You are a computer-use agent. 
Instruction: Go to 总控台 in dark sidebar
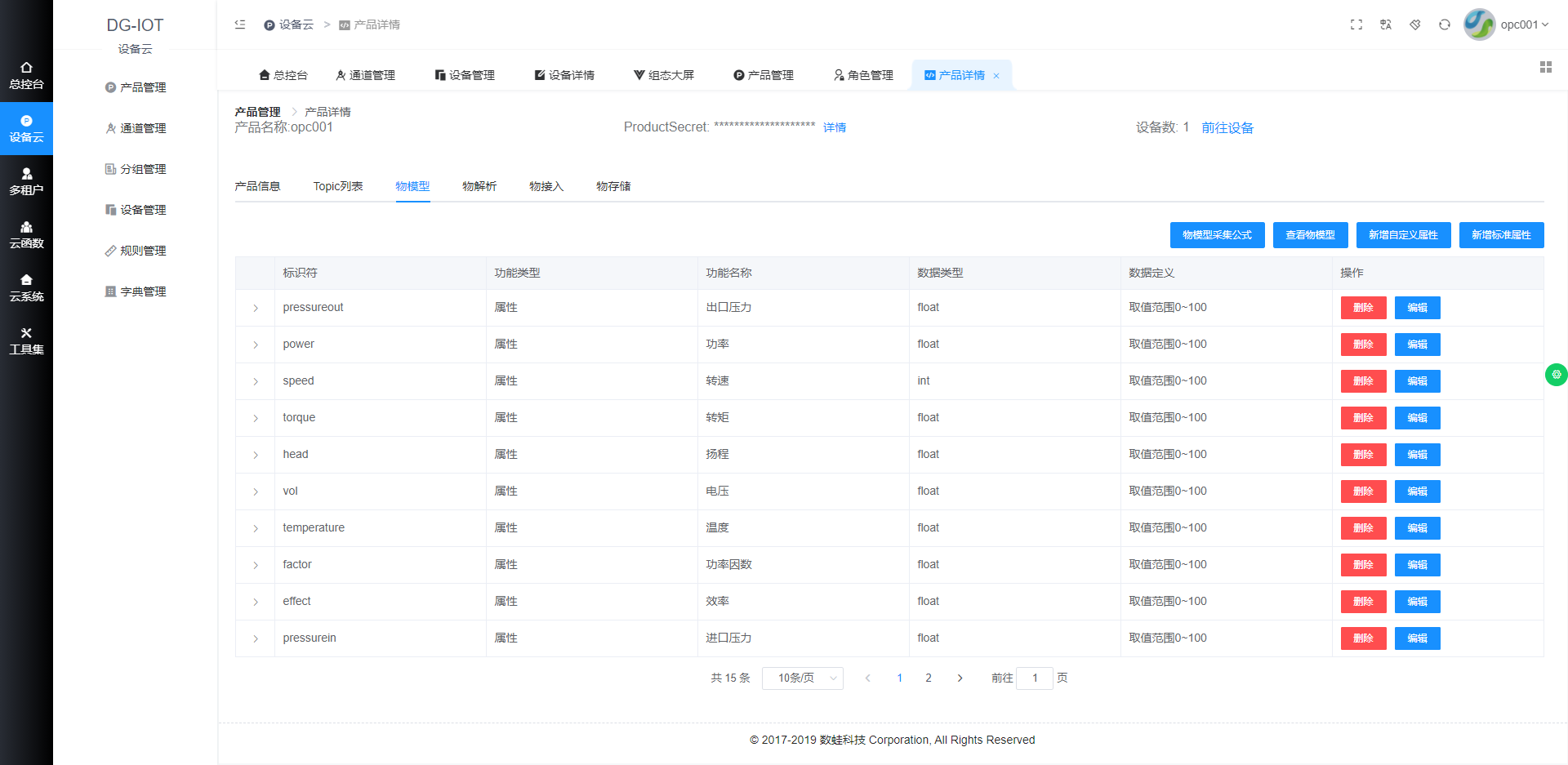(x=26, y=76)
